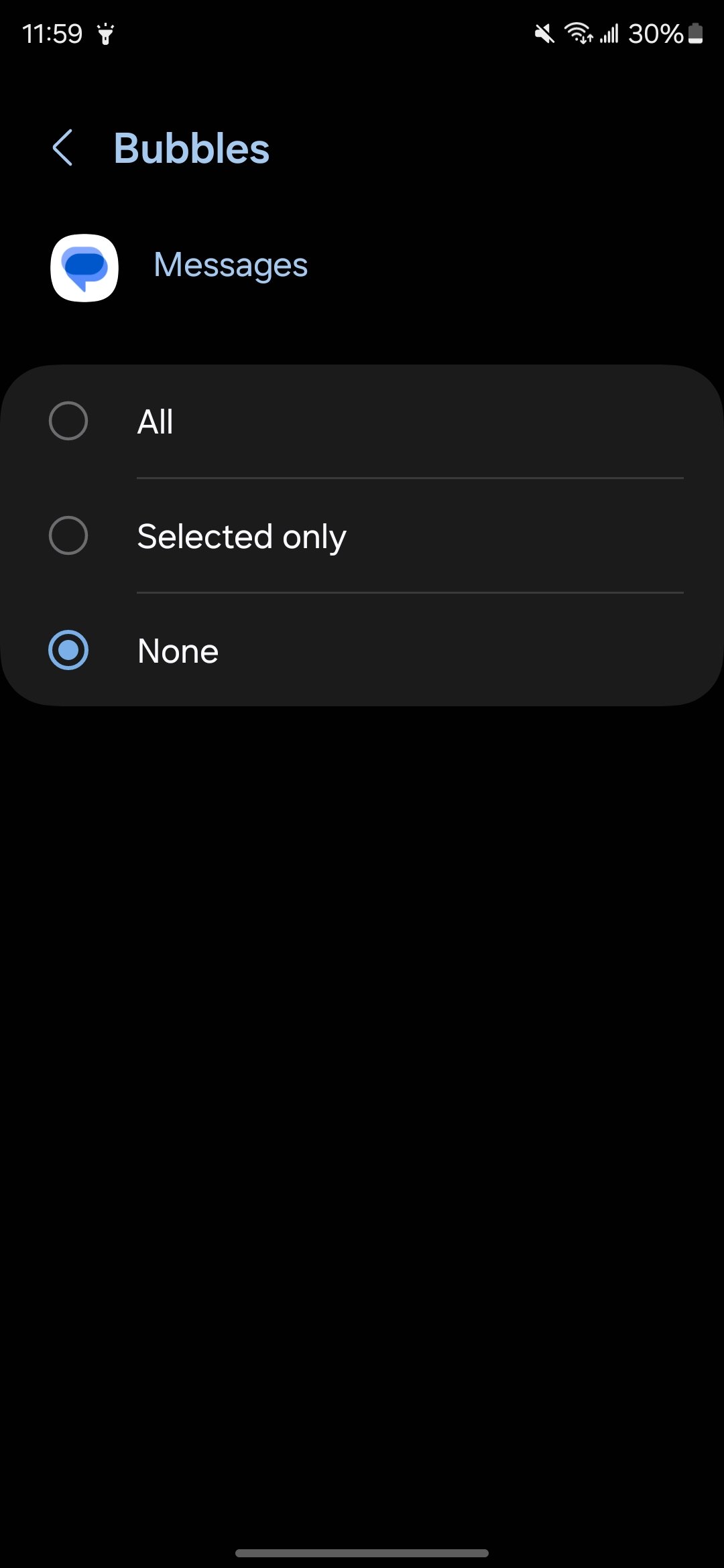Image resolution: width=724 pixels, height=1568 pixels.
Task: Tap the Wi-Fi icon in status bar
Action: 579,33
